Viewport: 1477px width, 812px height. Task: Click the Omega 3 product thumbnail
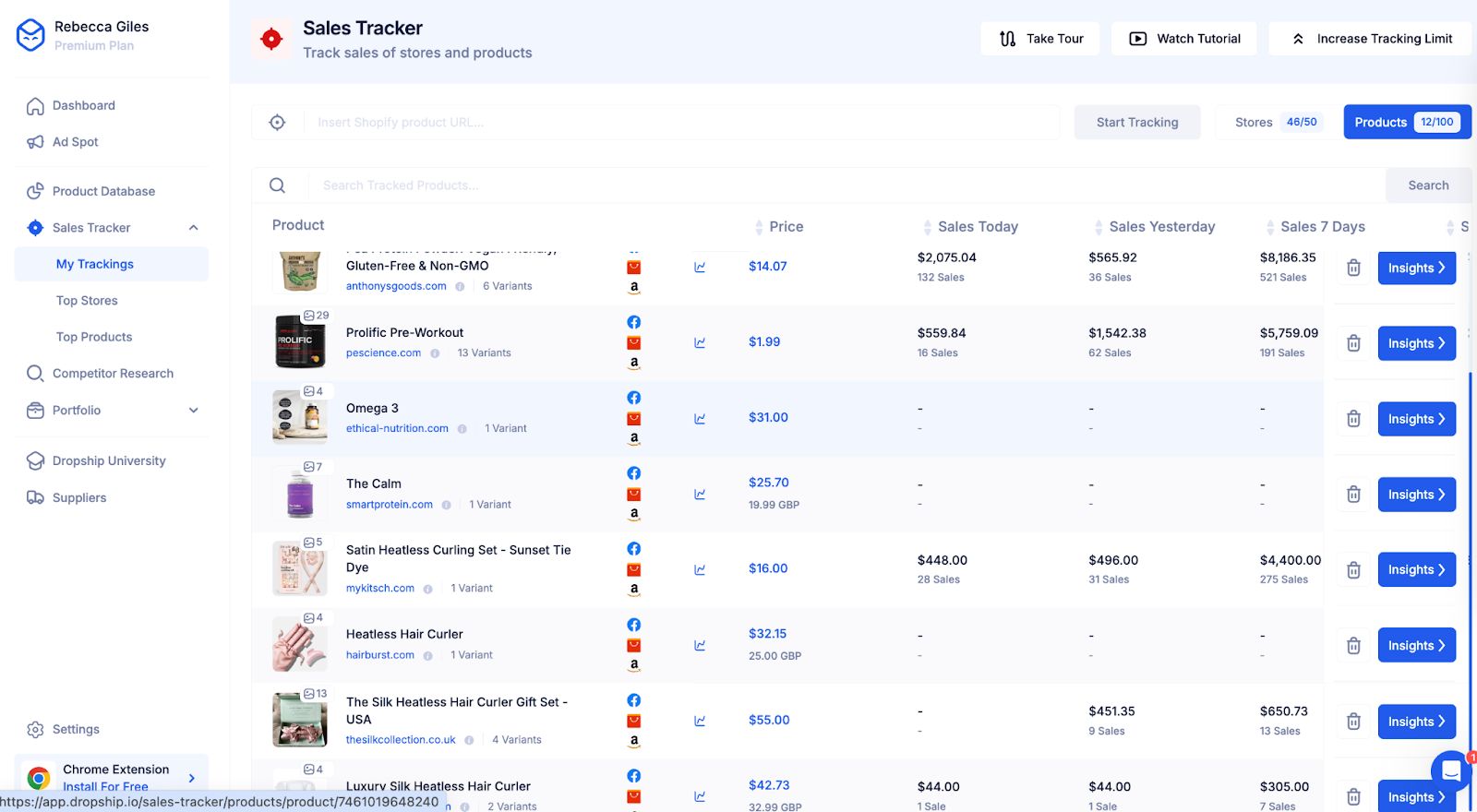click(x=299, y=417)
